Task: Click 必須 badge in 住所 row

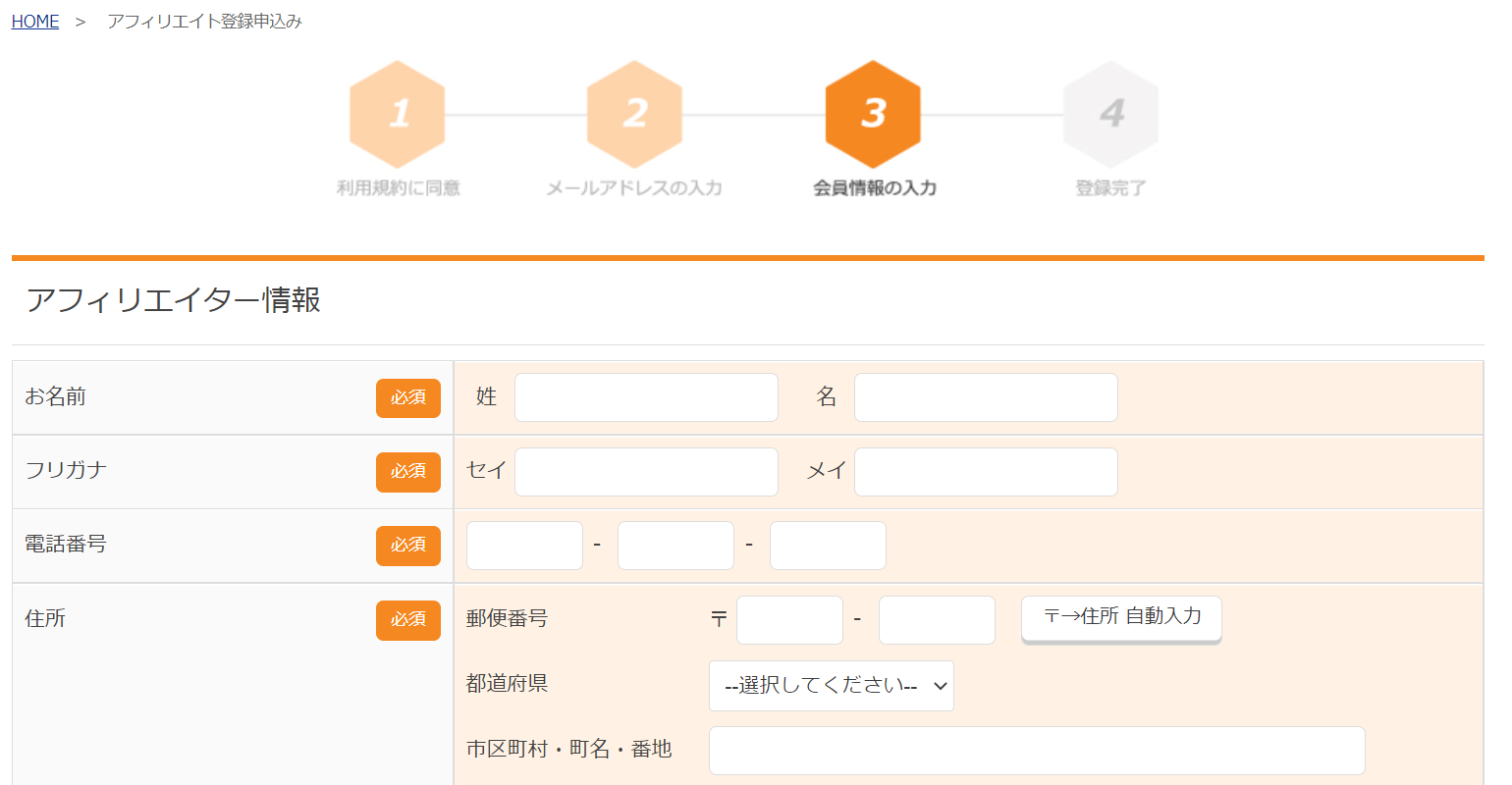Action: (x=408, y=620)
